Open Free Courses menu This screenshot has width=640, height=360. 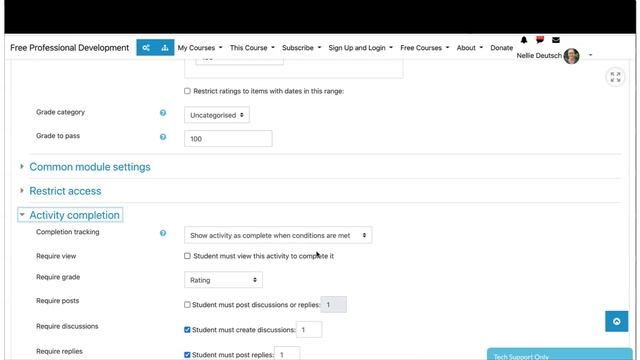pyautogui.click(x=425, y=48)
